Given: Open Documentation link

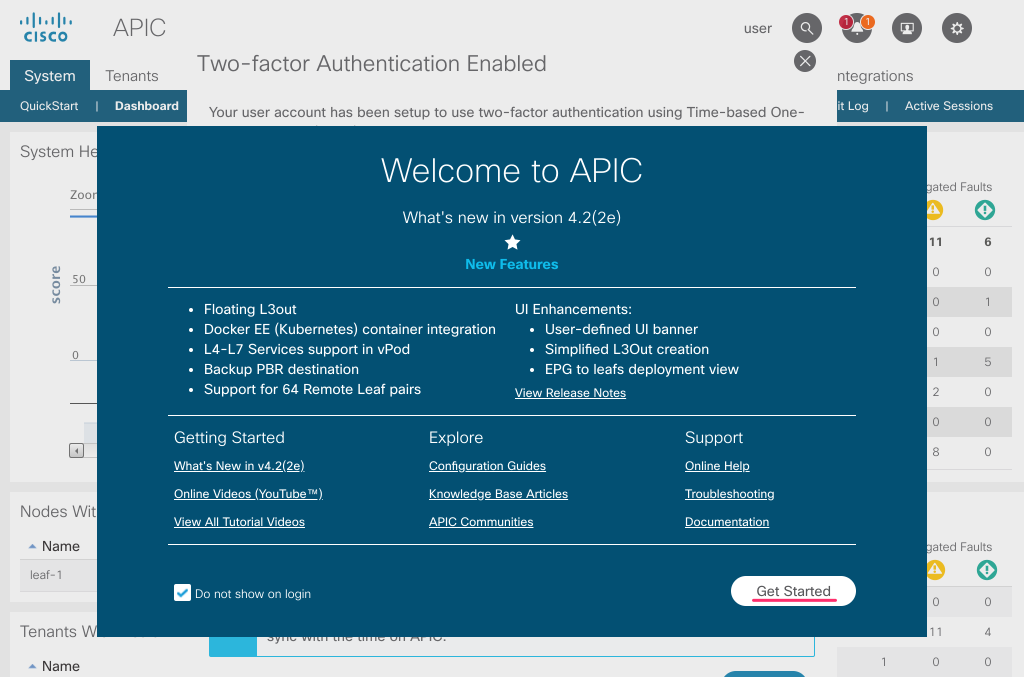Looking at the screenshot, I should click(x=727, y=522).
